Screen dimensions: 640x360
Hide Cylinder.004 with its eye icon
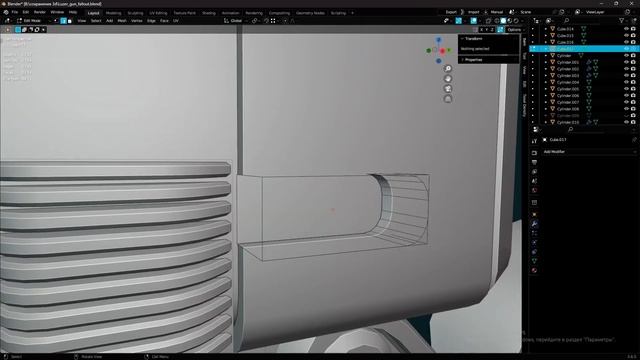tap(627, 82)
